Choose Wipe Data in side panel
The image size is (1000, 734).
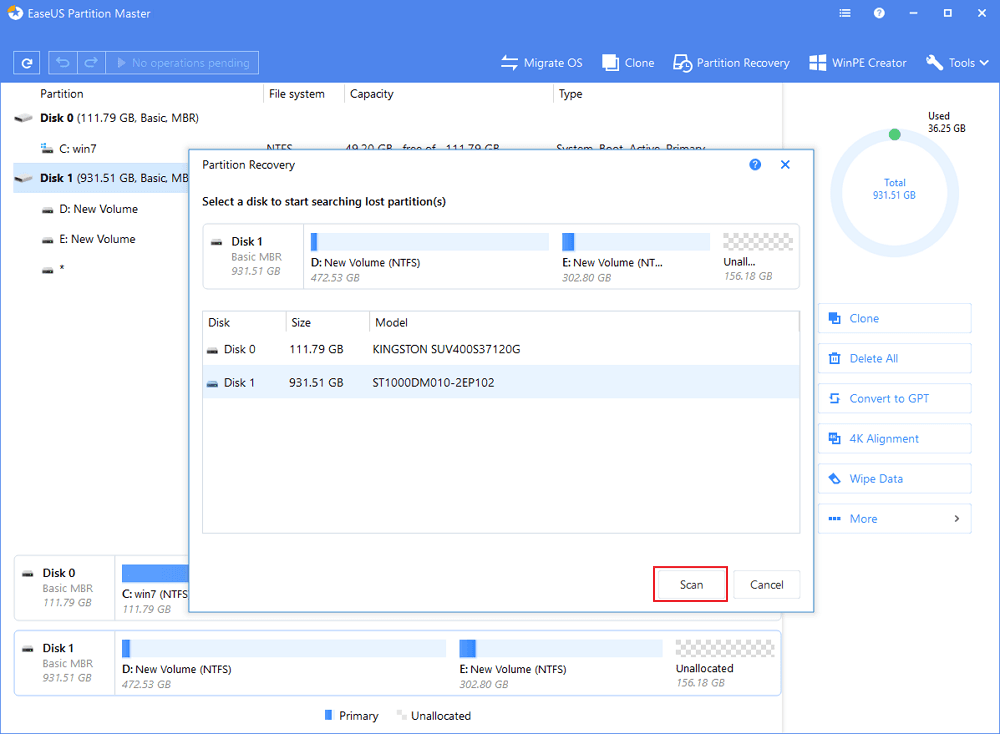coord(894,479)
